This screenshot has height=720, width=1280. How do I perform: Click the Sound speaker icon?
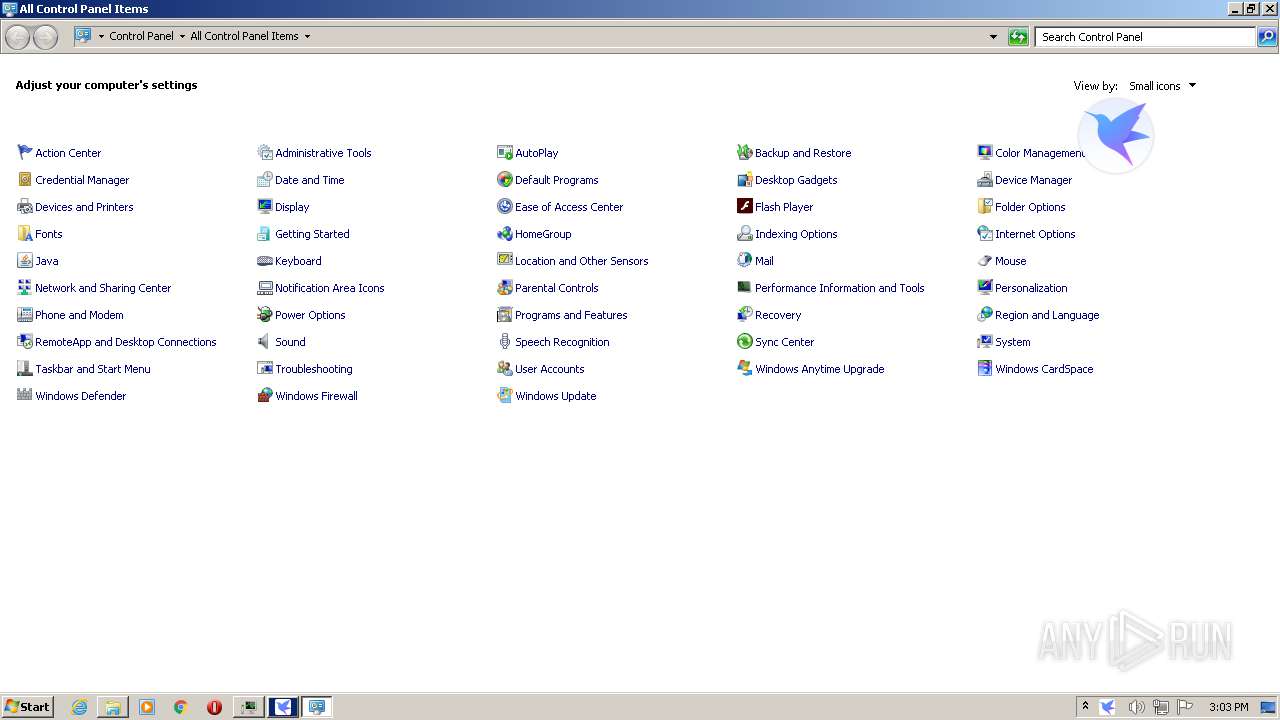click(x=265, y=342)
